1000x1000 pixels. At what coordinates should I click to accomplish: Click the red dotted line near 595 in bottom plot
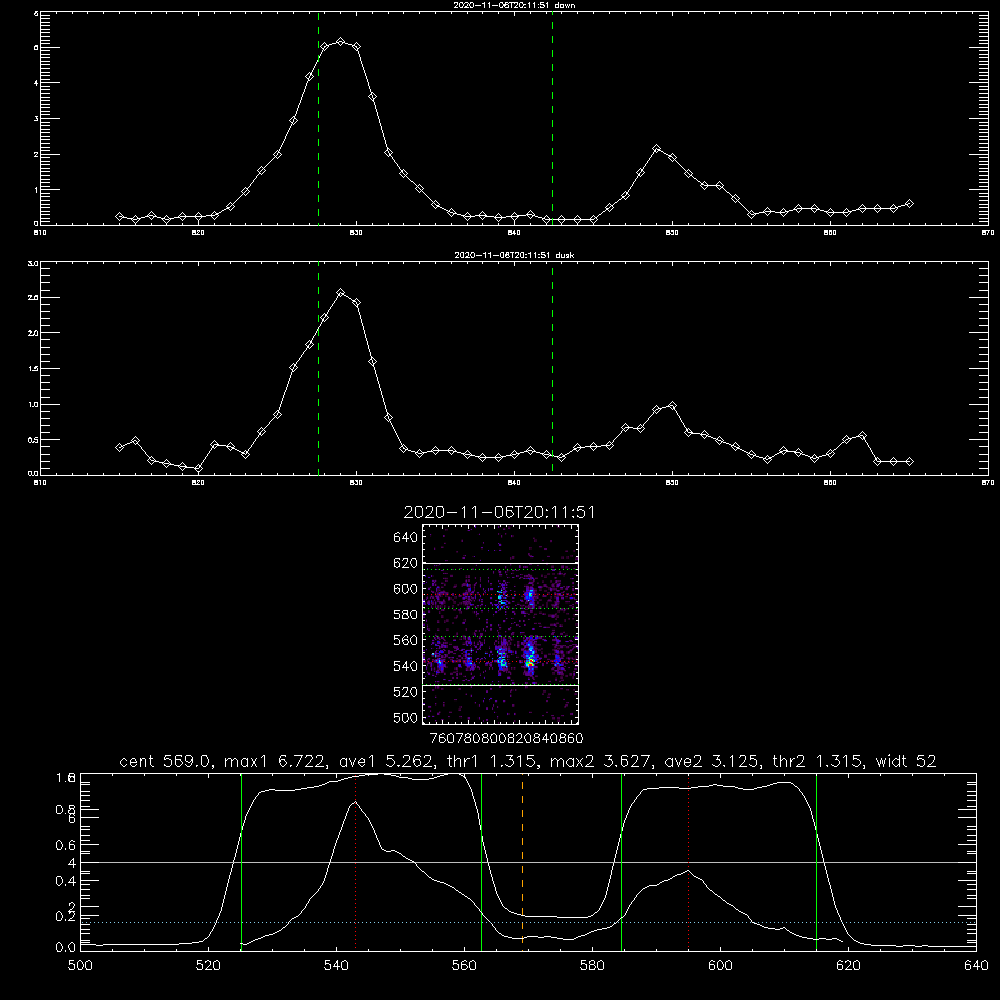pyautogui.click(x=689, y=861)
